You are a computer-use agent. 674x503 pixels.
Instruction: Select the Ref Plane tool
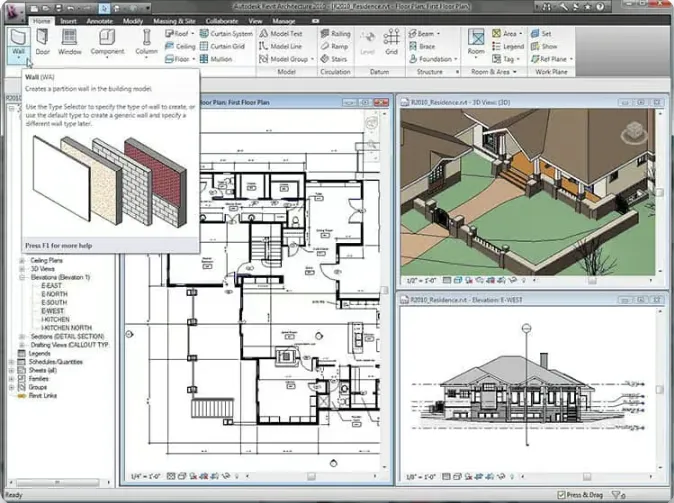pos(548,59)
